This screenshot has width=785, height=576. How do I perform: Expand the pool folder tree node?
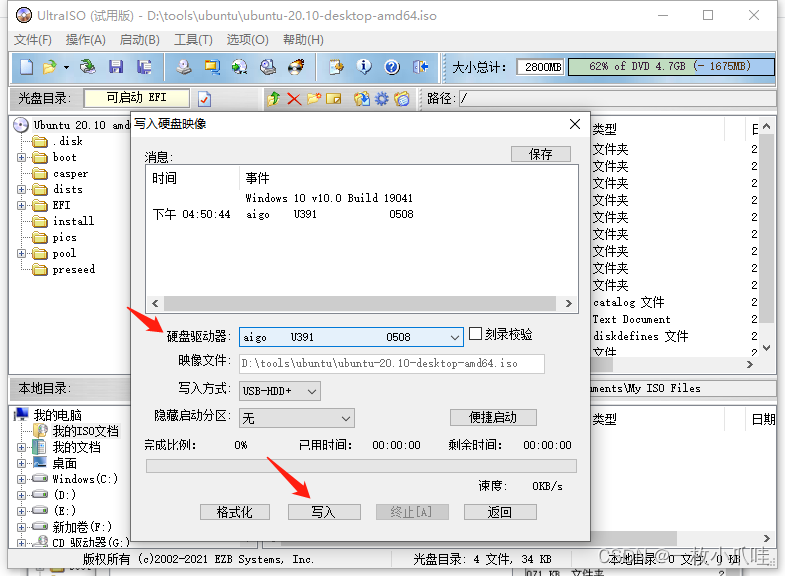click(x=21, y=254)
